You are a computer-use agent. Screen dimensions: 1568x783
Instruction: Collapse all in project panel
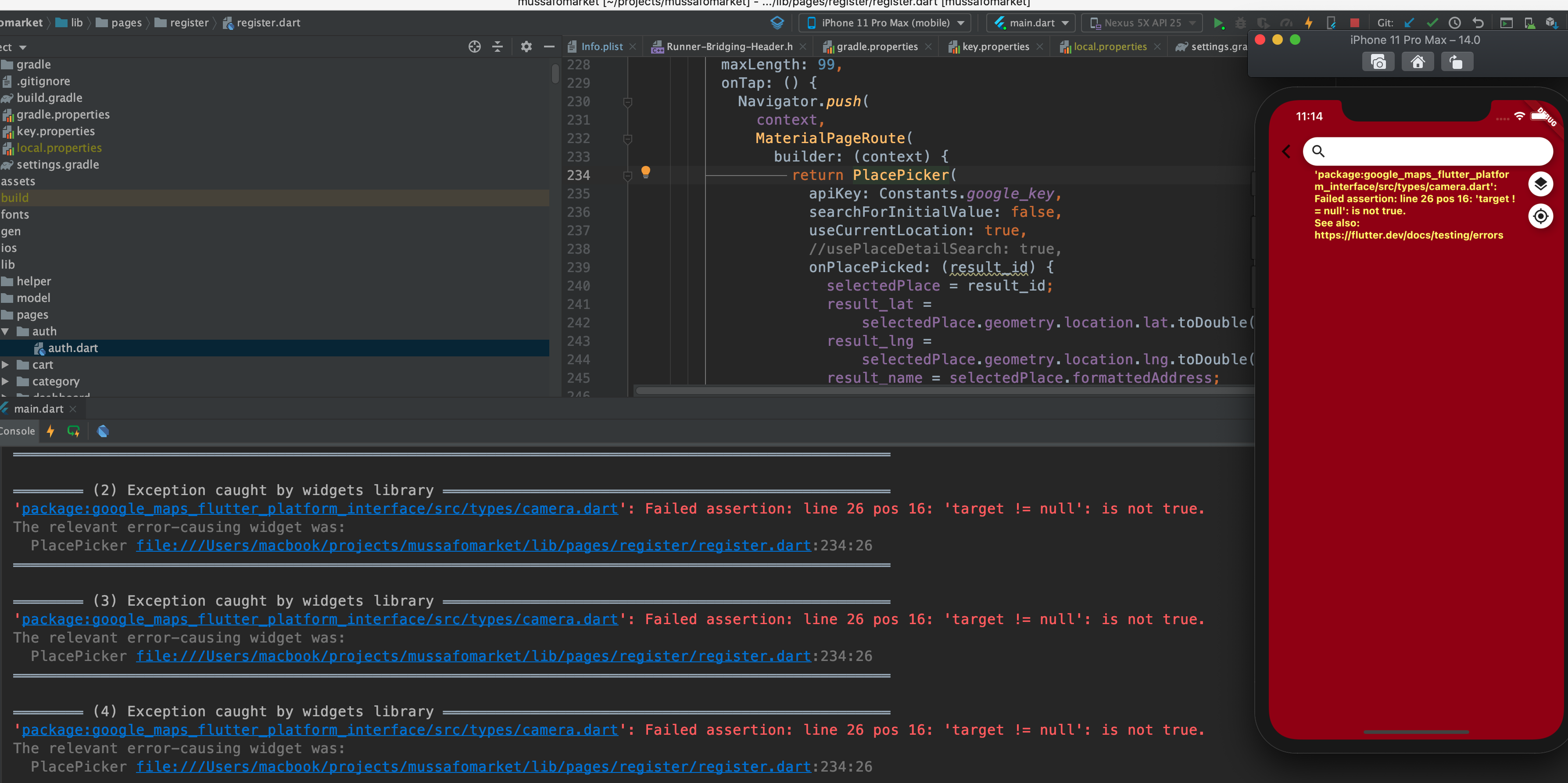pyautogui.click(x=498, y=47)
